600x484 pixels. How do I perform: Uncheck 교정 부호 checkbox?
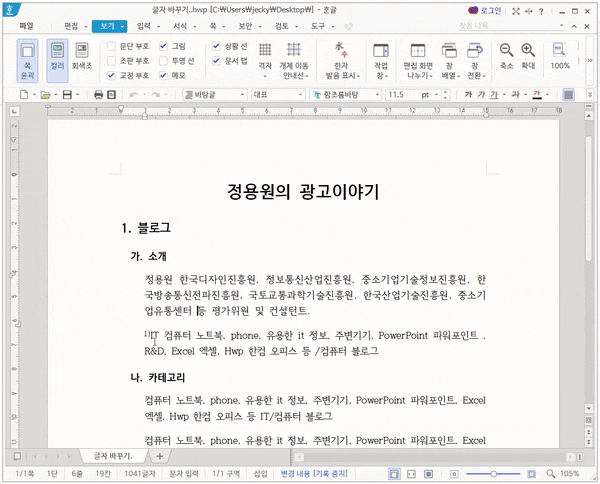111,75
